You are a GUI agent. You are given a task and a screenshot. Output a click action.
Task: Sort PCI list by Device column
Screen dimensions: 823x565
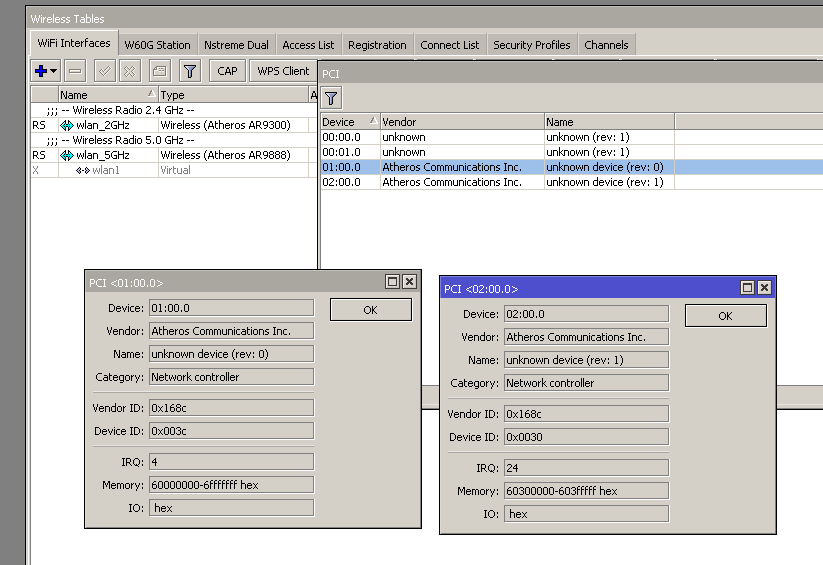click(x=350, y=122)
